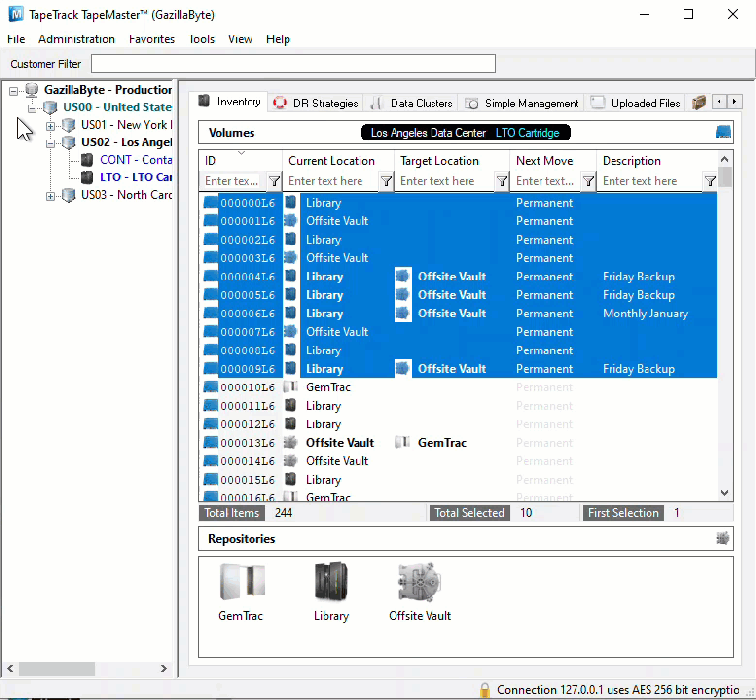Click the US00 United States node icon
Screen dimensions: 756x700
(x=50, y=107)
